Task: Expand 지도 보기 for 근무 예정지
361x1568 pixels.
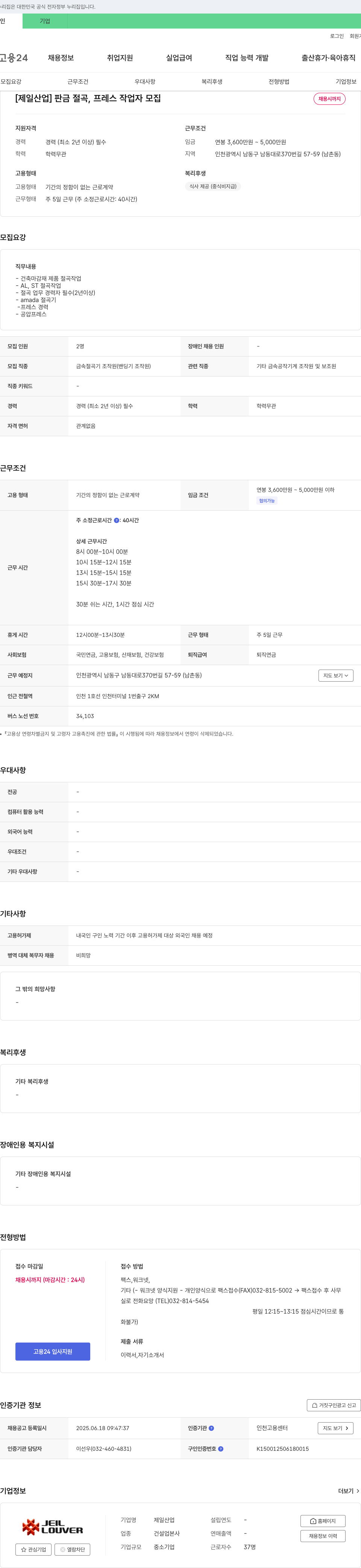Action: coord(335,676)
